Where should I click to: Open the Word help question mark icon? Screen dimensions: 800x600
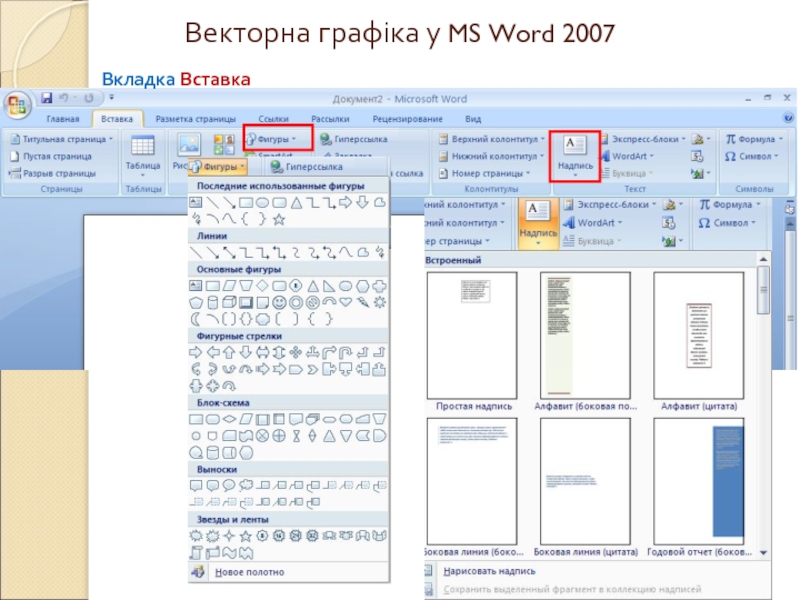[x=788, y=118]
